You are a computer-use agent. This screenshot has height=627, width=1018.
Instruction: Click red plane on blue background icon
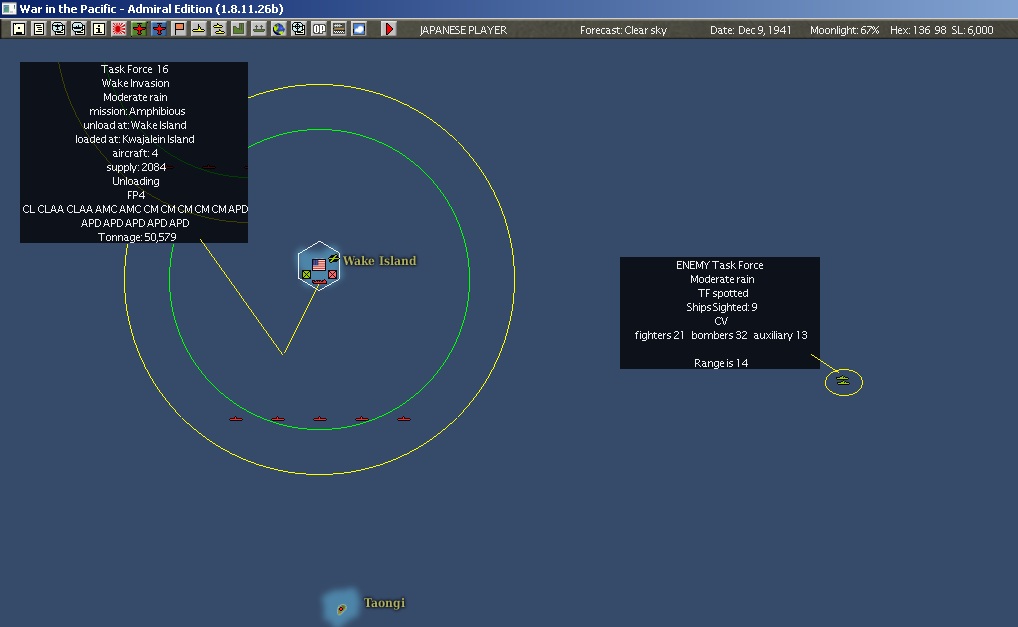point(159,29)
